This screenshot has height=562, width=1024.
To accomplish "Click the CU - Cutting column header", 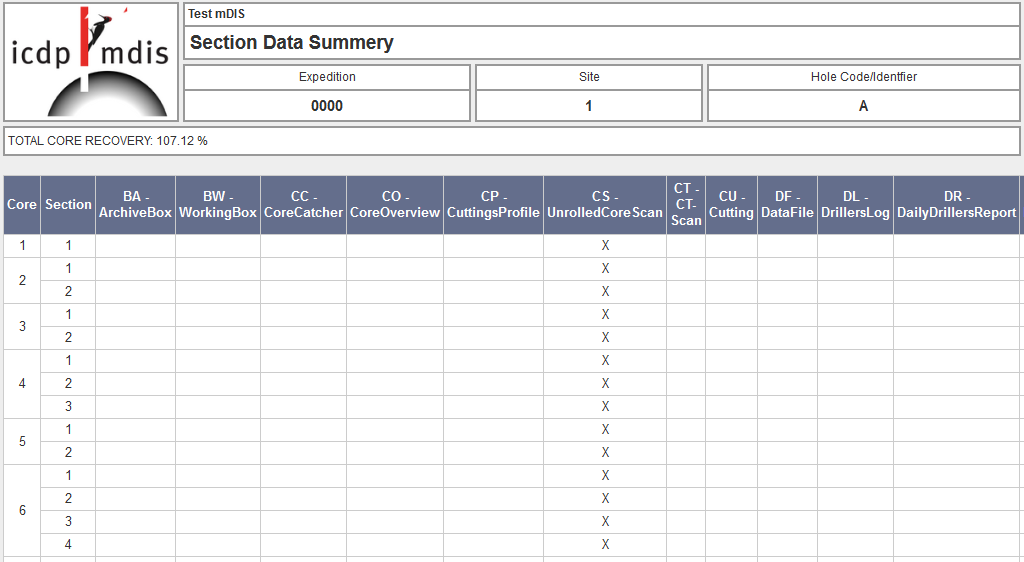I will tap(731, 205).
